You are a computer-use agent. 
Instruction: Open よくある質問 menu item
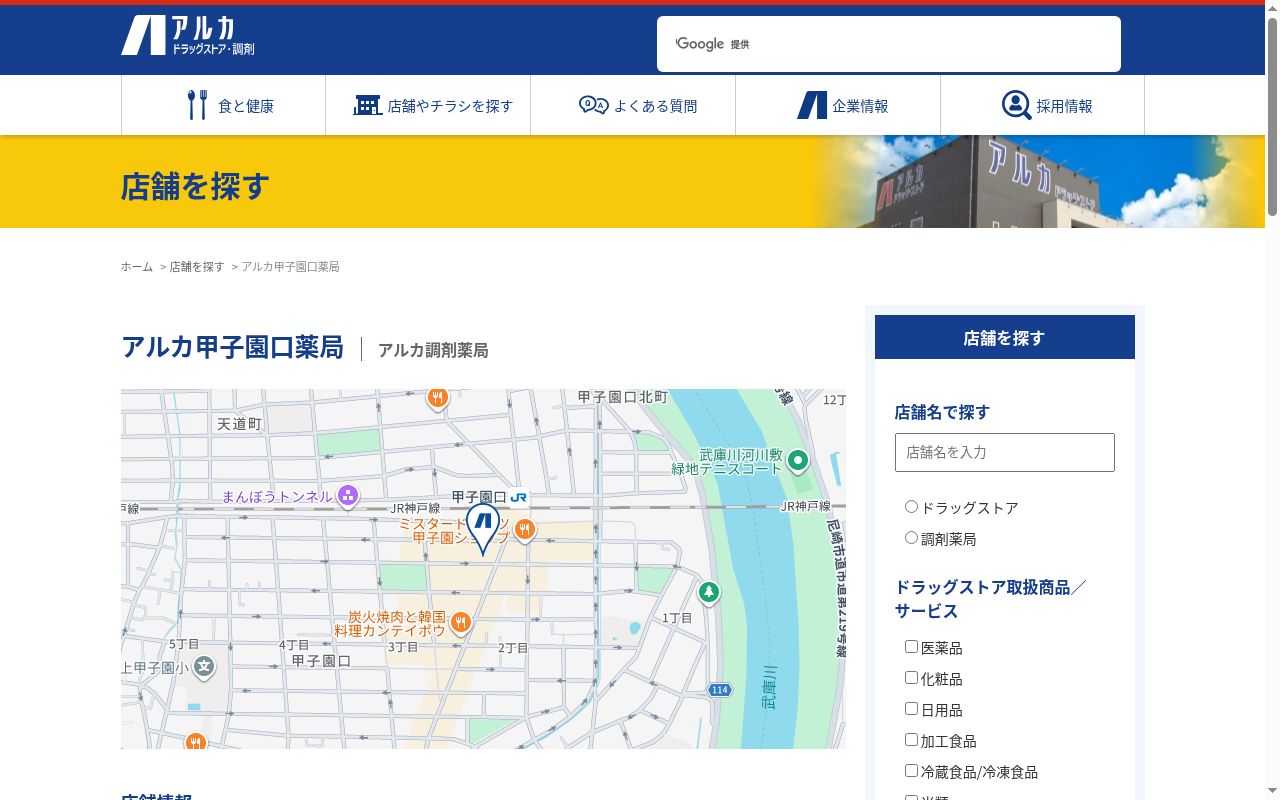(x=633, y=105)
